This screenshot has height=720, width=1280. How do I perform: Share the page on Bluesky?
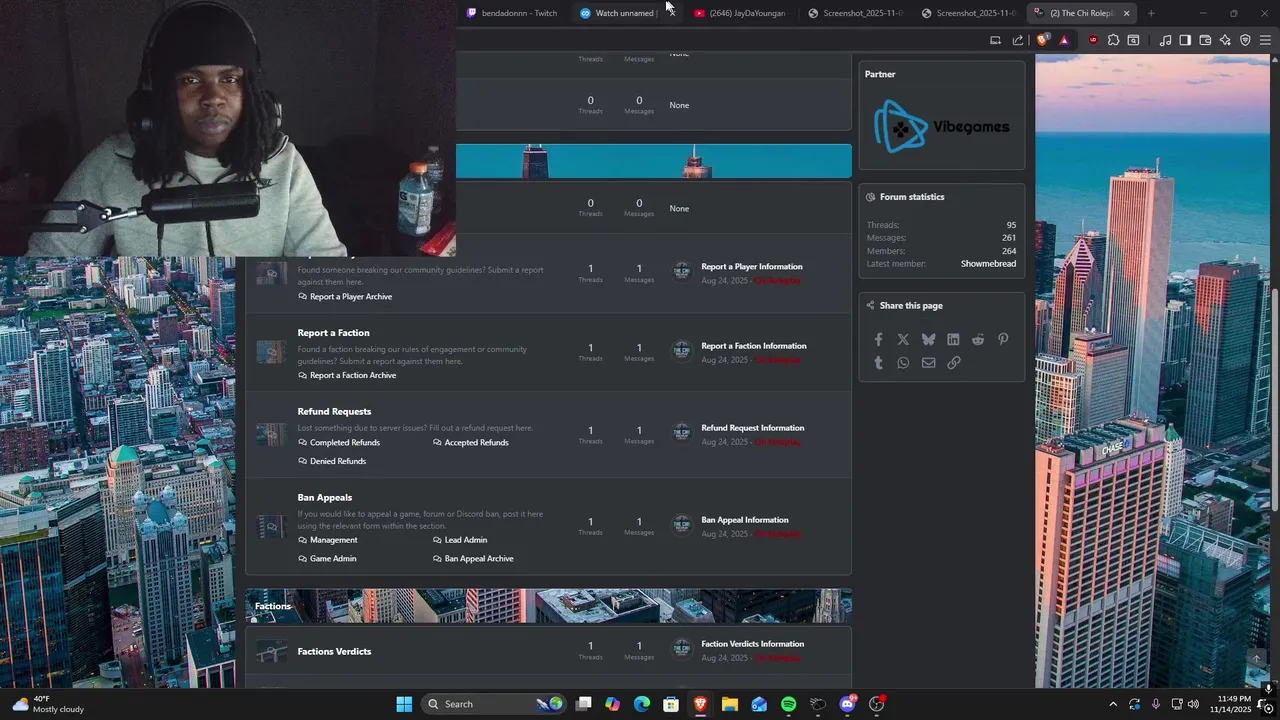928,340
